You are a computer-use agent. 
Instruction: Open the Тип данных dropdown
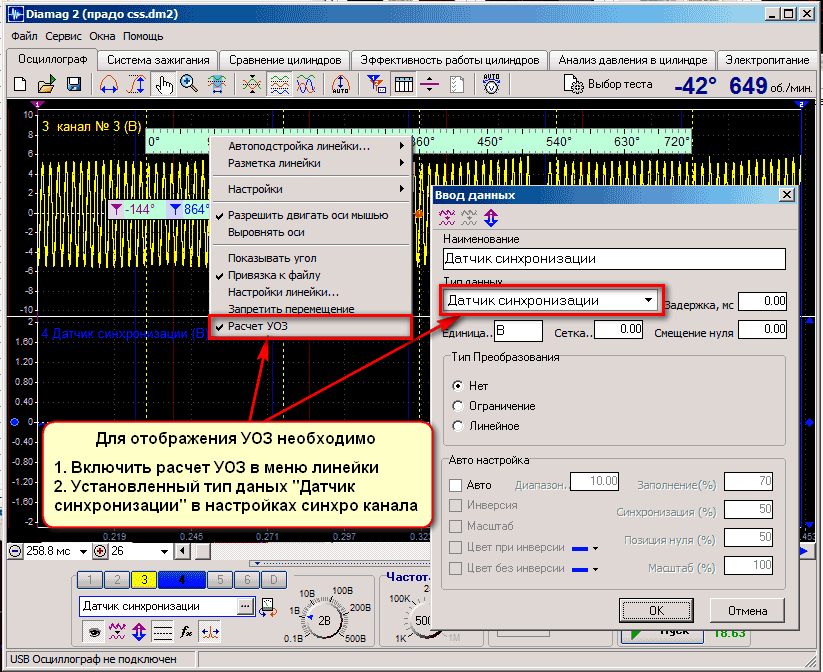649,300
